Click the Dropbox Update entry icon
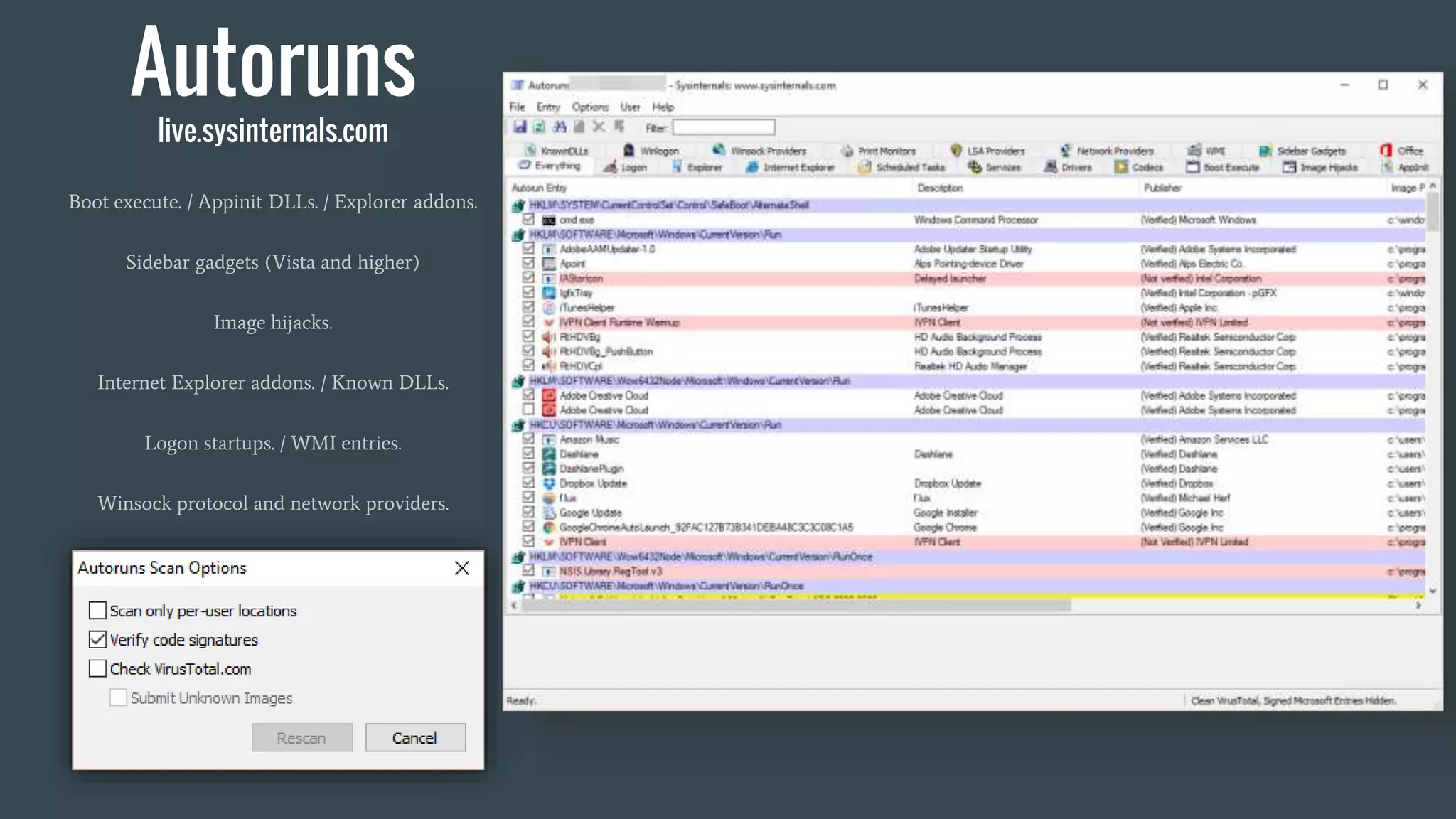Viewport: 1456px width, 819px height. (x=549, y=483)
